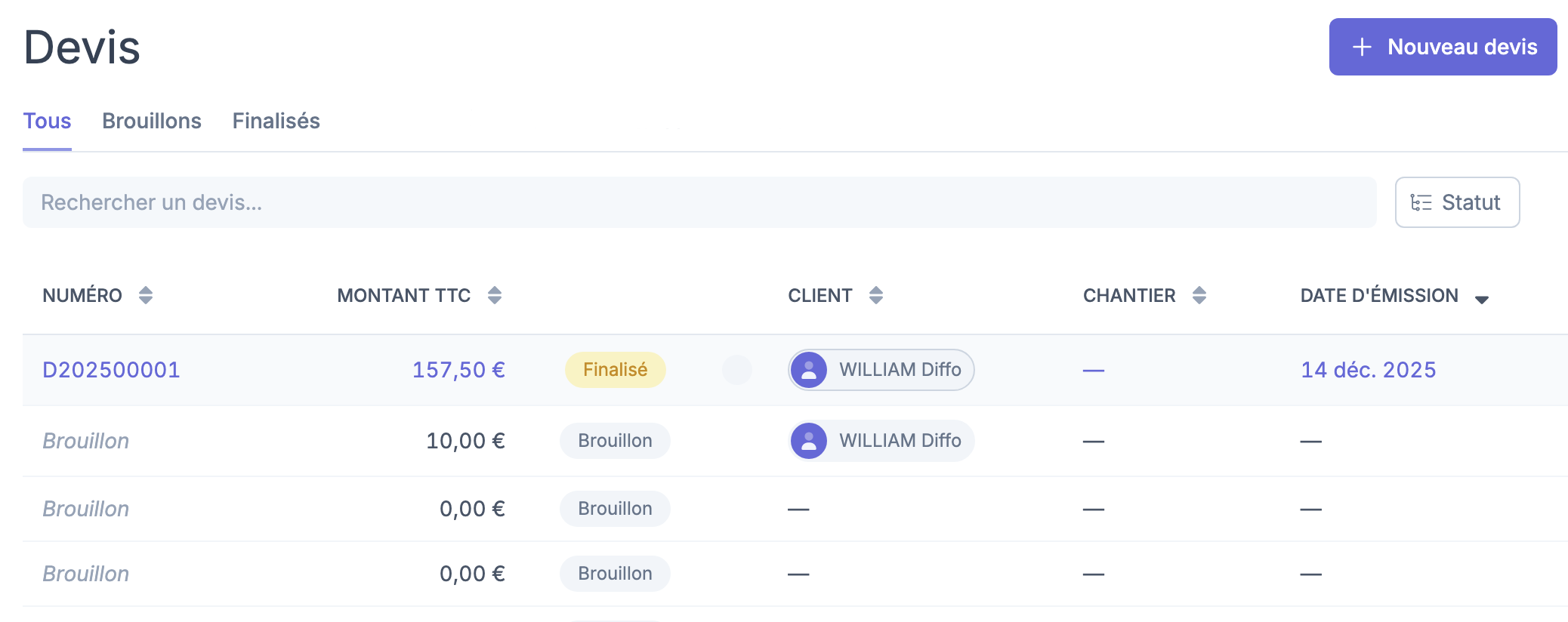Switch to the Brouillons tab

pos(152,121)
